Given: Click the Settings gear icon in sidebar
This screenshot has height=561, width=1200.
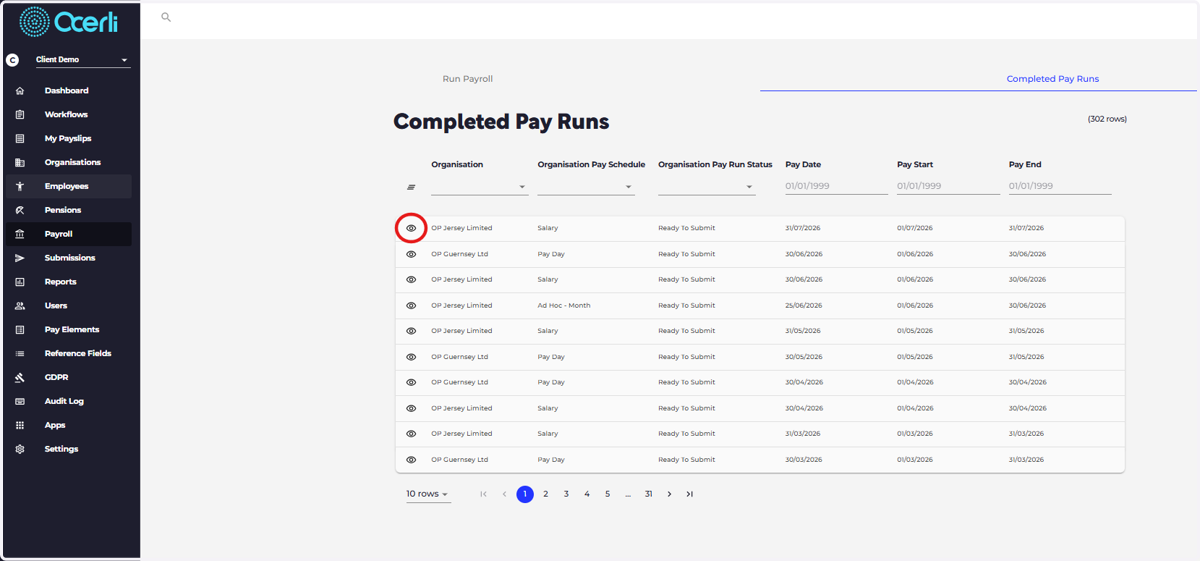Looking at the screenshot, I should (20, 449).
